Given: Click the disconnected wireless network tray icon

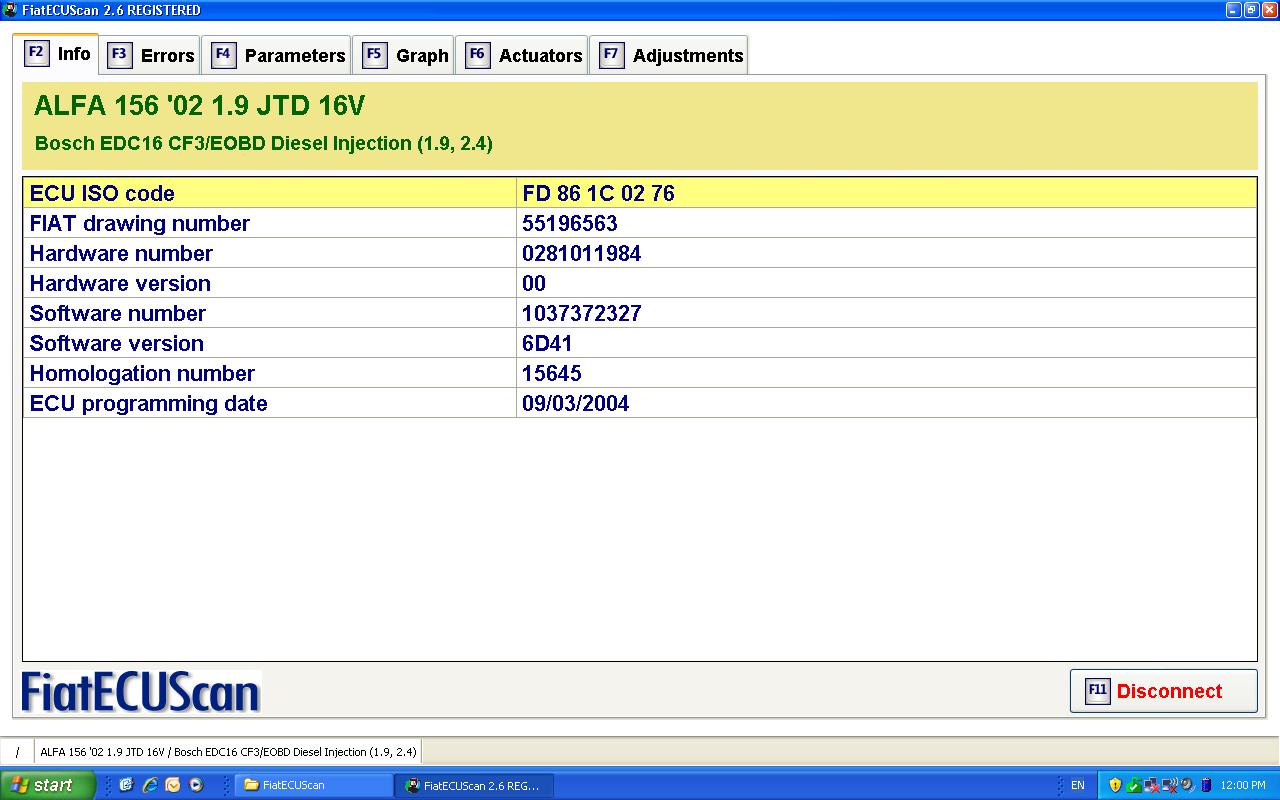Looking at the screenshot, I should (1169, 785).
